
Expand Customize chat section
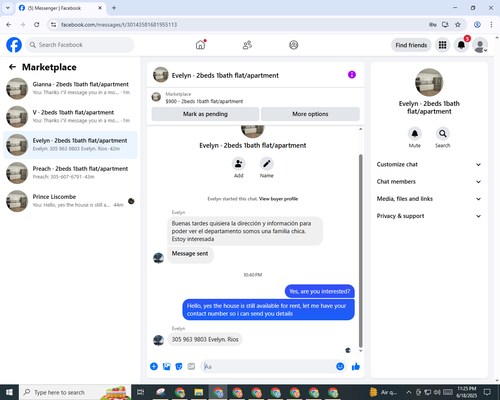429,164
